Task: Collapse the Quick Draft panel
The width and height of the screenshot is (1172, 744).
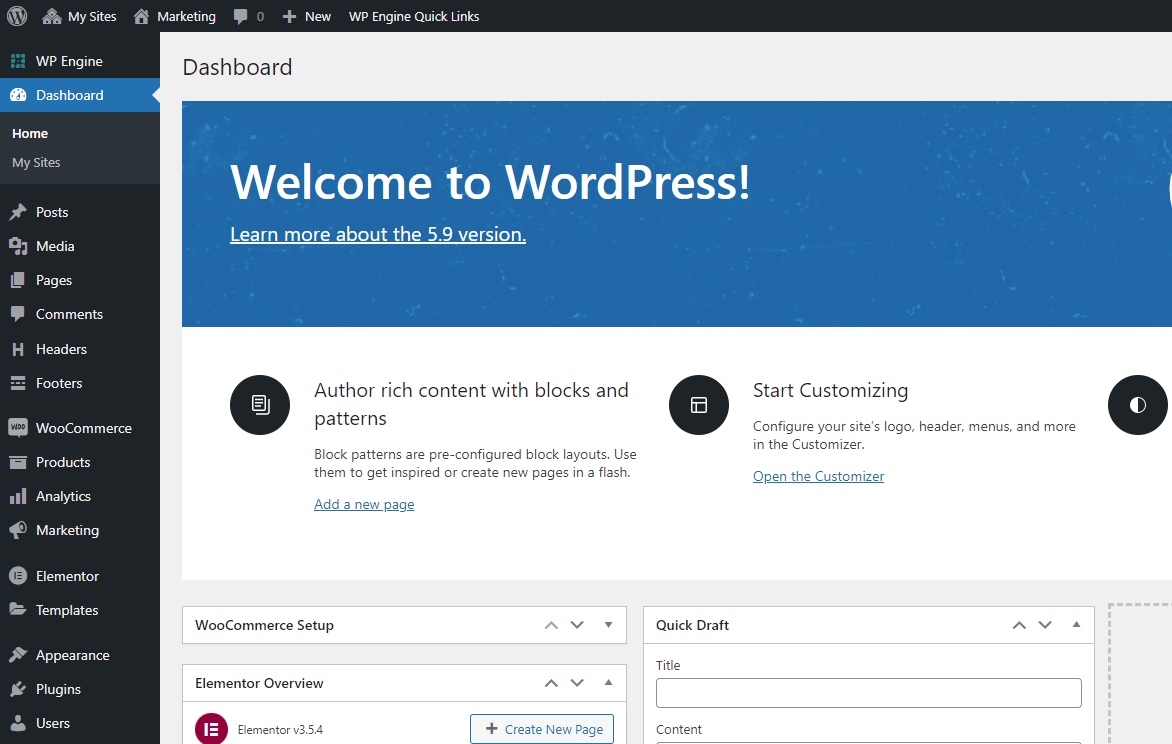Action: pos(1076,624)
